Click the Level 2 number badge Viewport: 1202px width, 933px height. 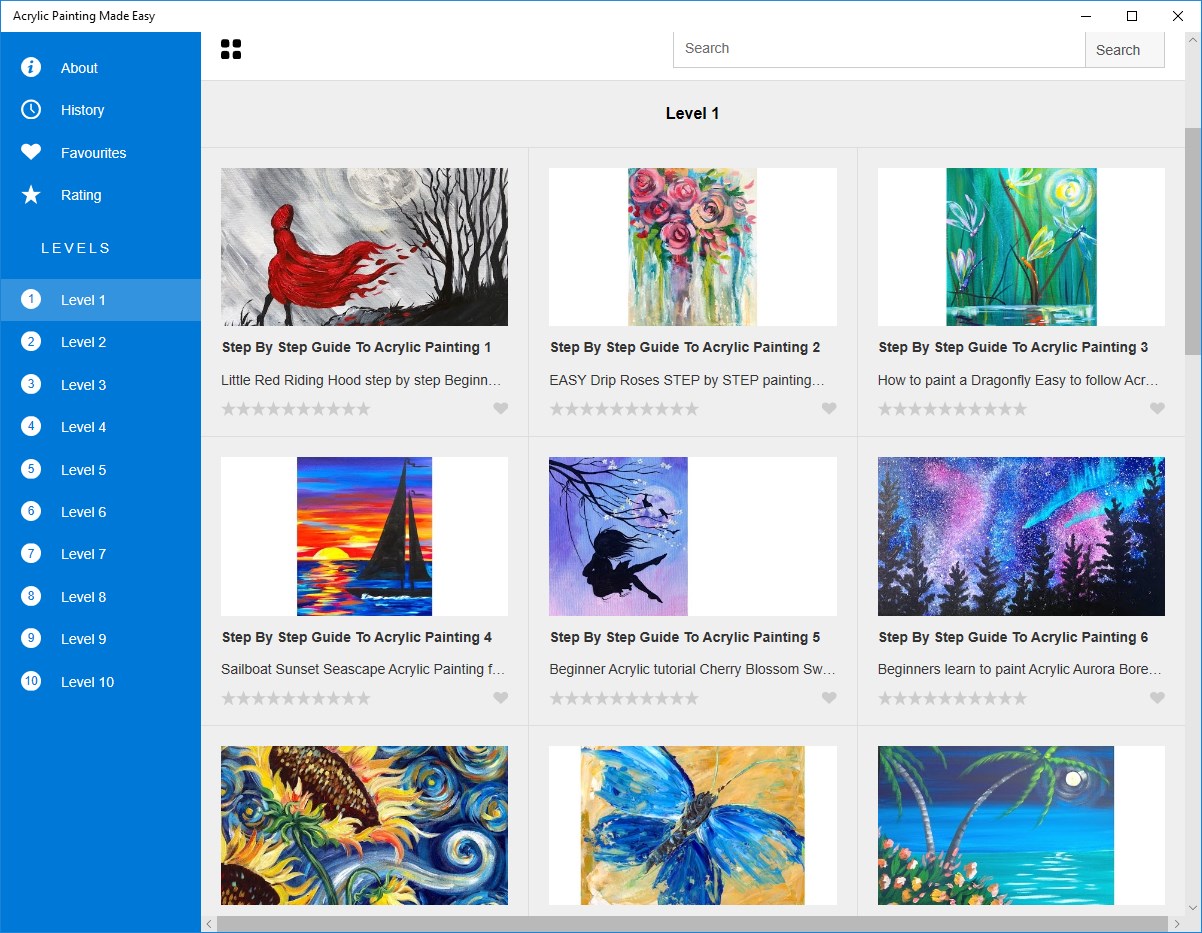31,342
